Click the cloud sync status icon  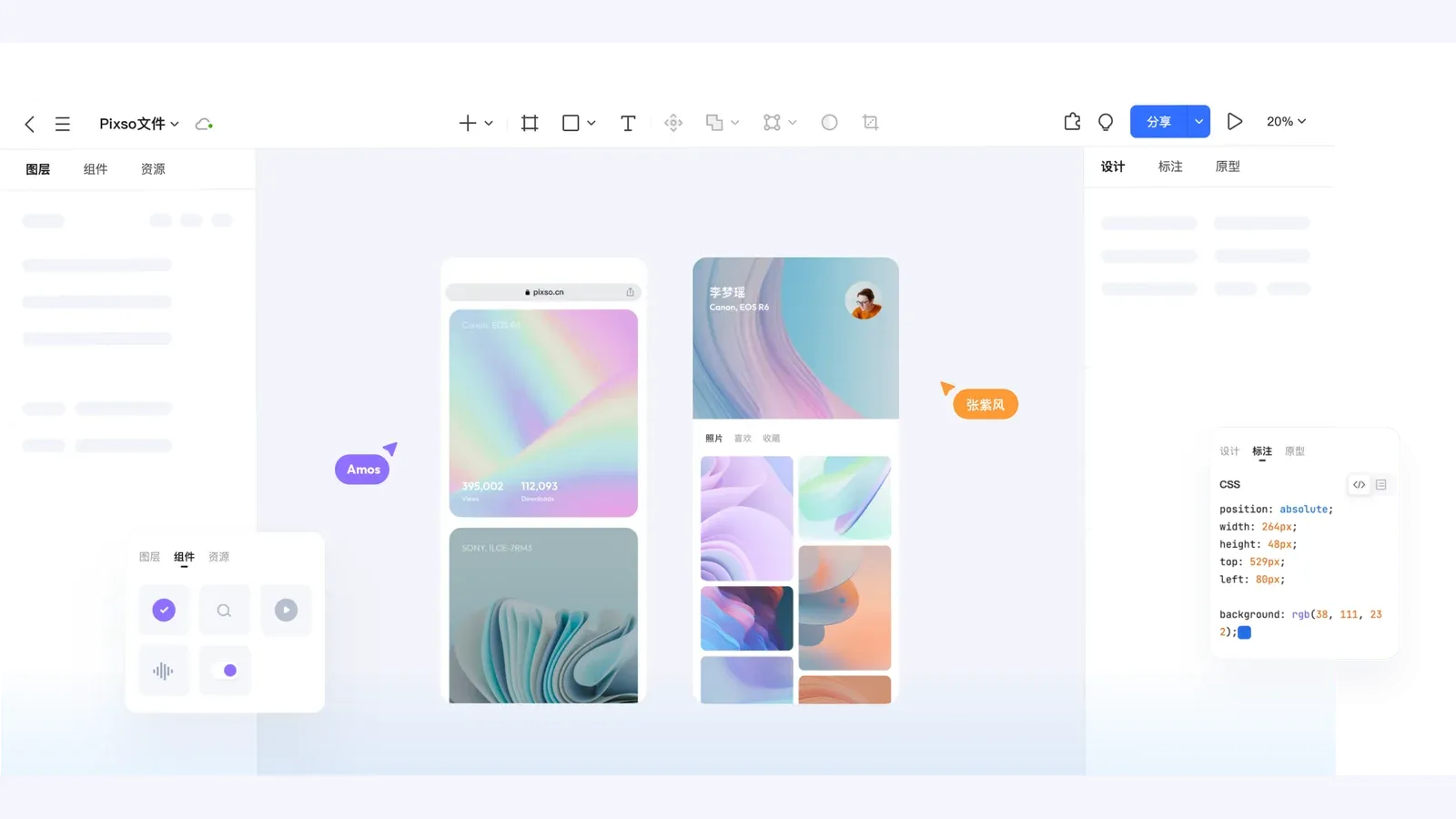204,124
